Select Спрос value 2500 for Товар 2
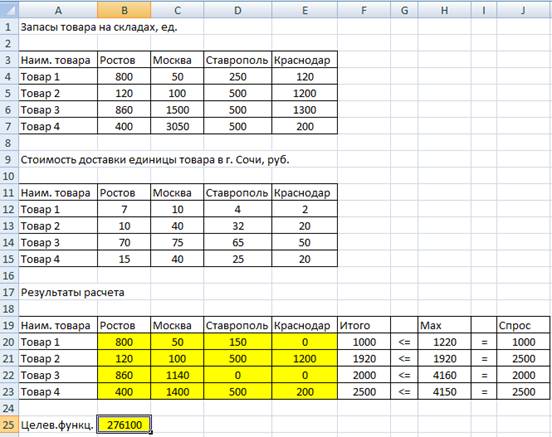 523,358
